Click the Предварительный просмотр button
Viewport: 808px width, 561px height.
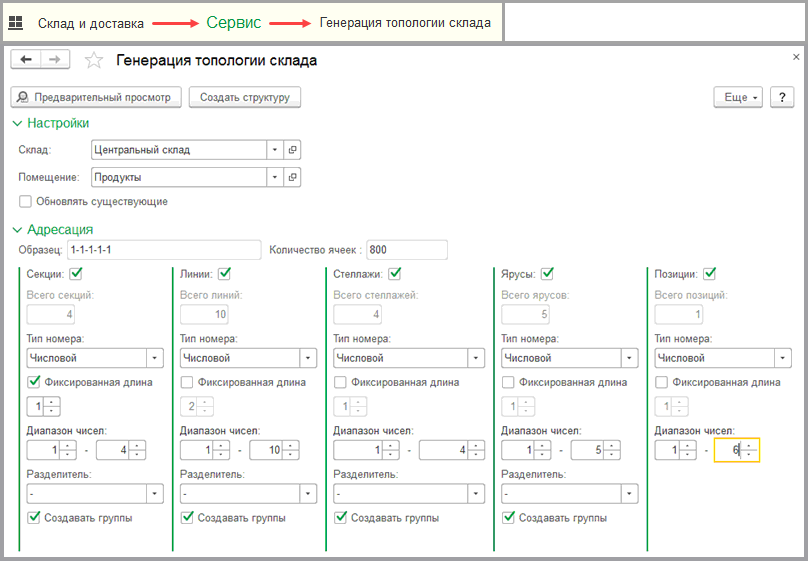click(x=97, y=97)
